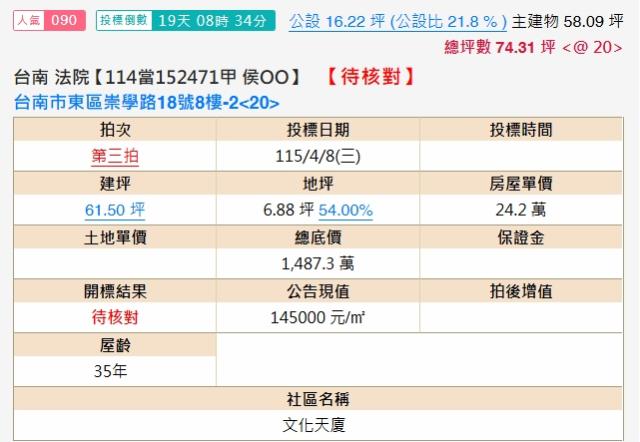
Task: Select the 第三拍 auction round link
Action: coord(115,157)
